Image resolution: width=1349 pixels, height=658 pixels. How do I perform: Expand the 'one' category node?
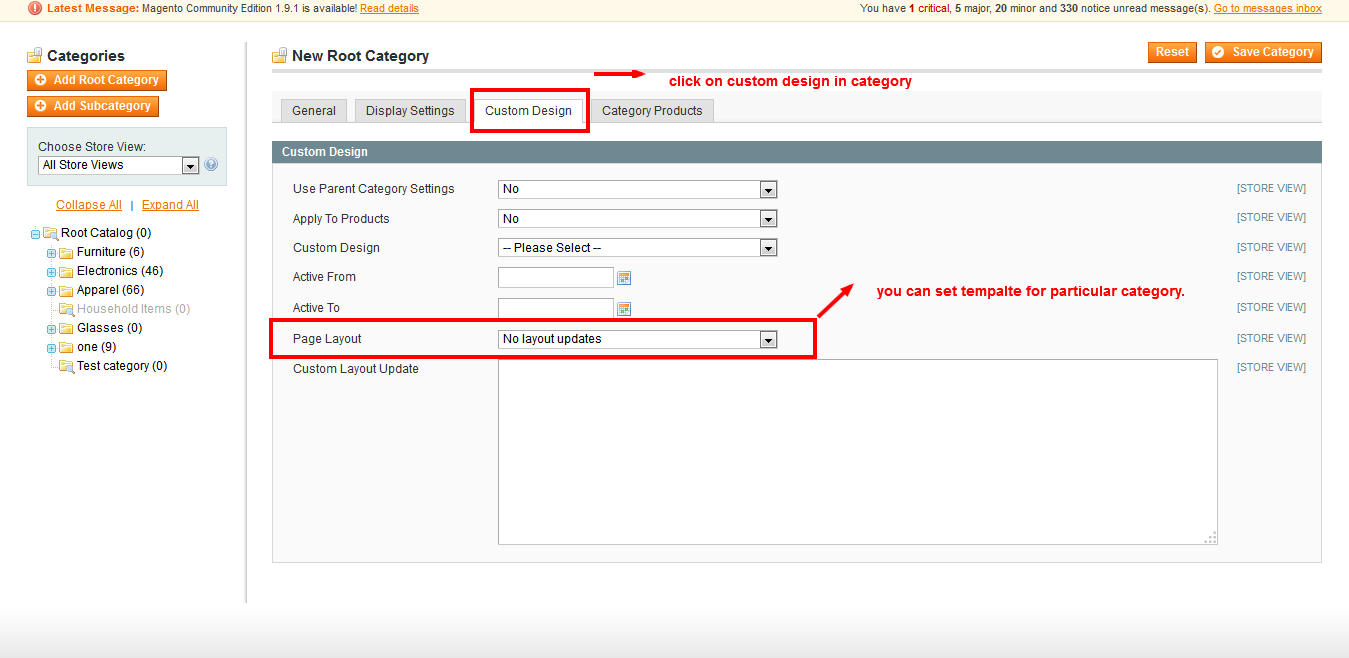click(x=51, y=348)
